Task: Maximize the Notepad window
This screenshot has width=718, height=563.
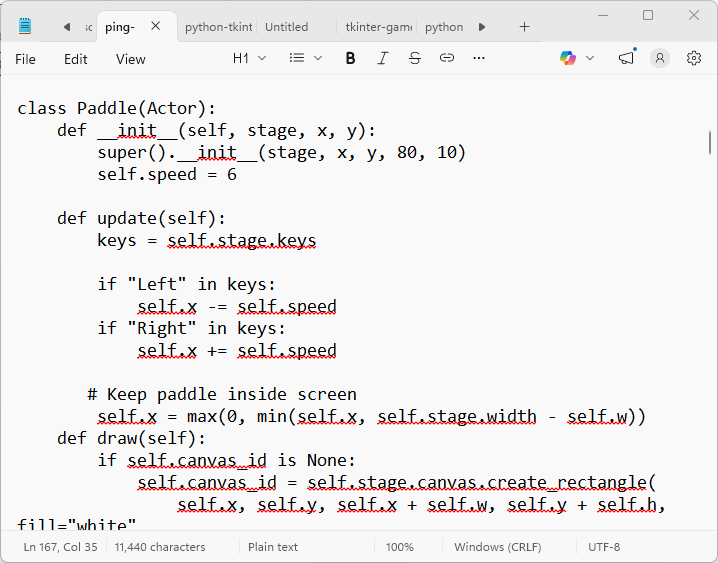Action: (x=648, y=15)
